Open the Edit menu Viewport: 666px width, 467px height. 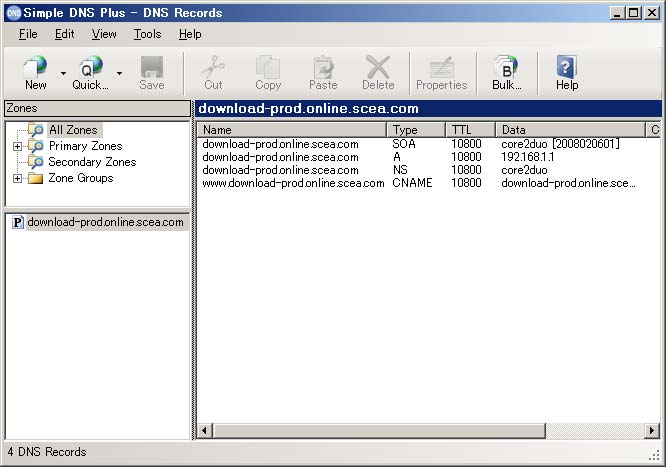pos(65,34)
